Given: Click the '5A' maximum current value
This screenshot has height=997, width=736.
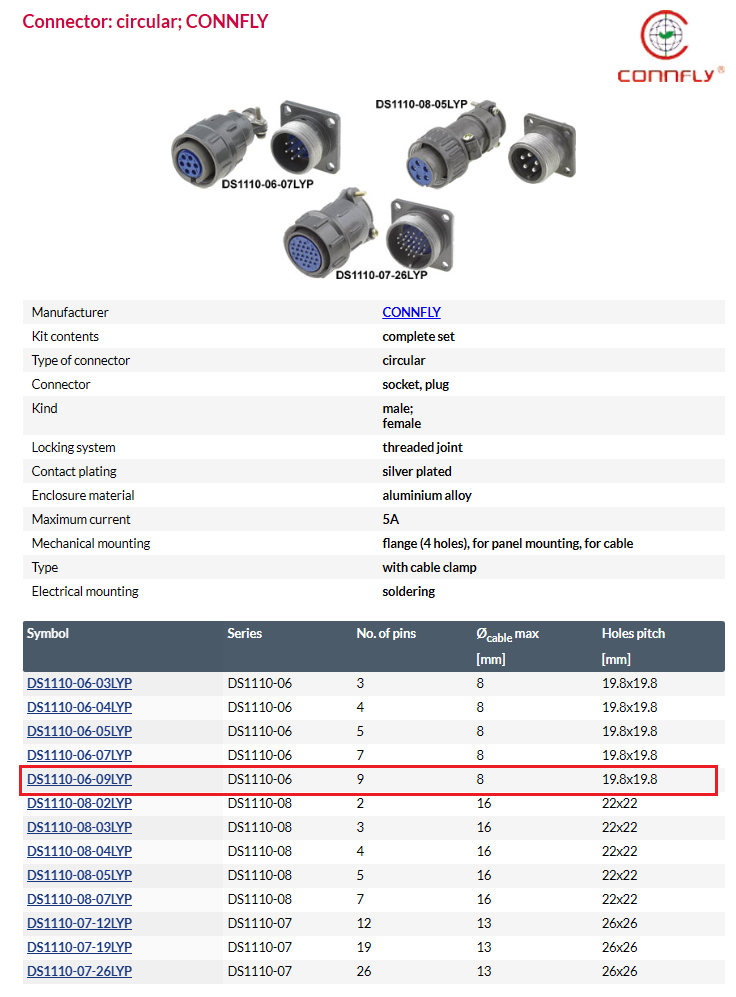Looking at the screenshot, I should coord(391,519).
